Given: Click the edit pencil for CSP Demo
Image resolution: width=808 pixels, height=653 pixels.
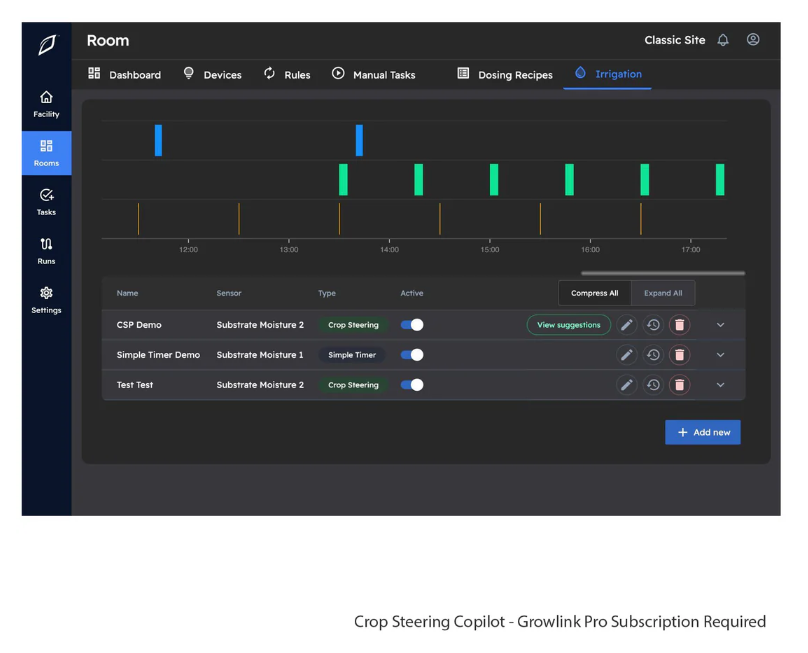Looking at the screenshot, I should coord(627,325).
